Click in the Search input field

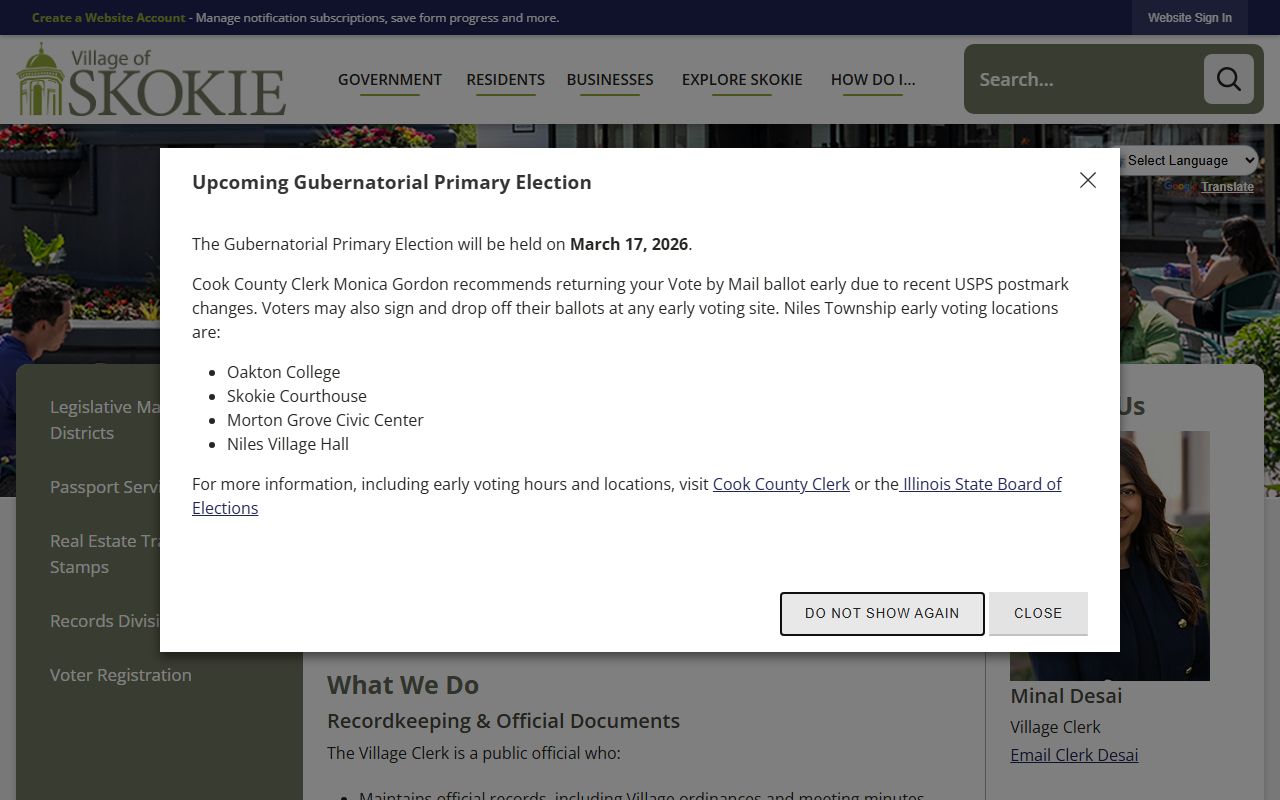[x=1086, y=79]
